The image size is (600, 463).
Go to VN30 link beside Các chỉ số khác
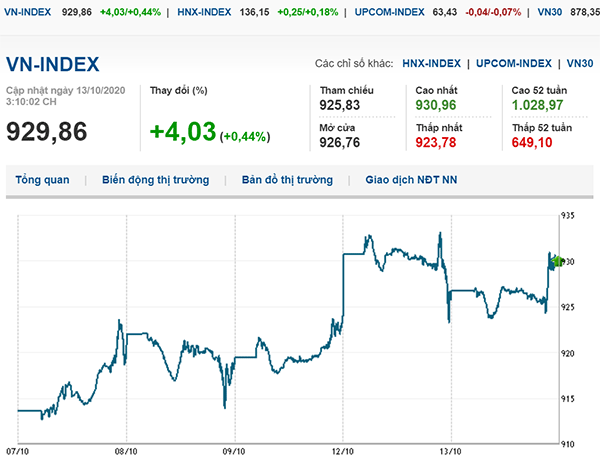(x=579, y=64)
